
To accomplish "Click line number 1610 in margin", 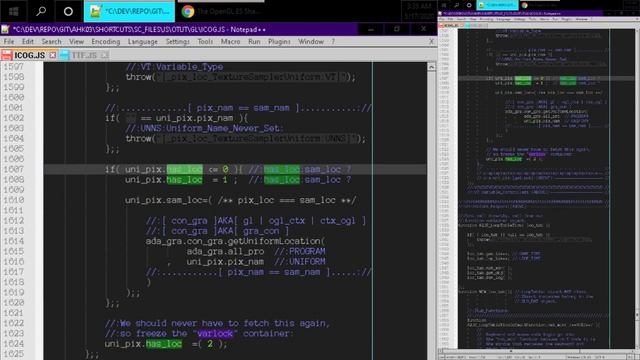I will point(13,200).
